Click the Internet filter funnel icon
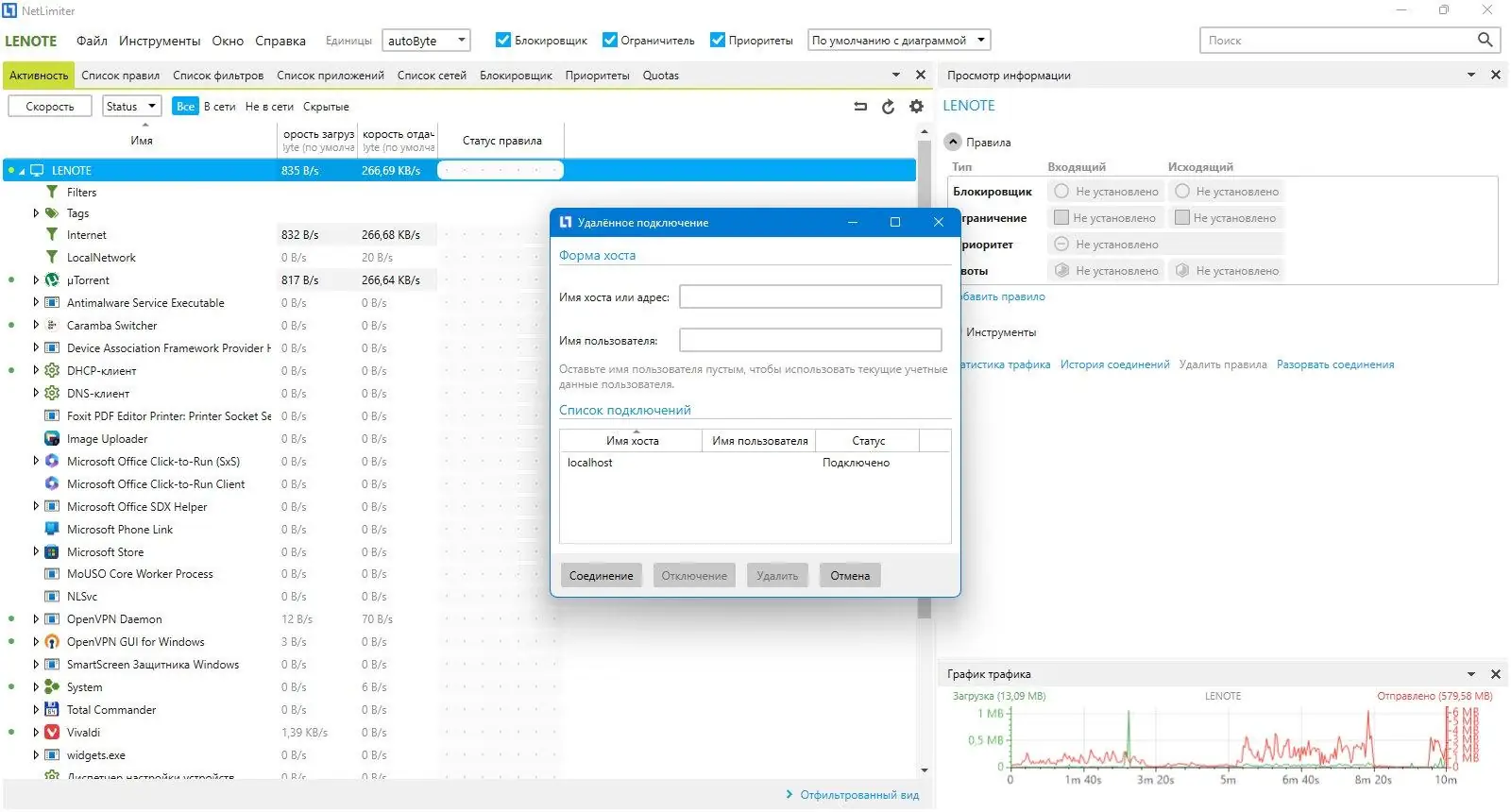The height and width of the screenshot is (812, 1511). coord(52,235)
